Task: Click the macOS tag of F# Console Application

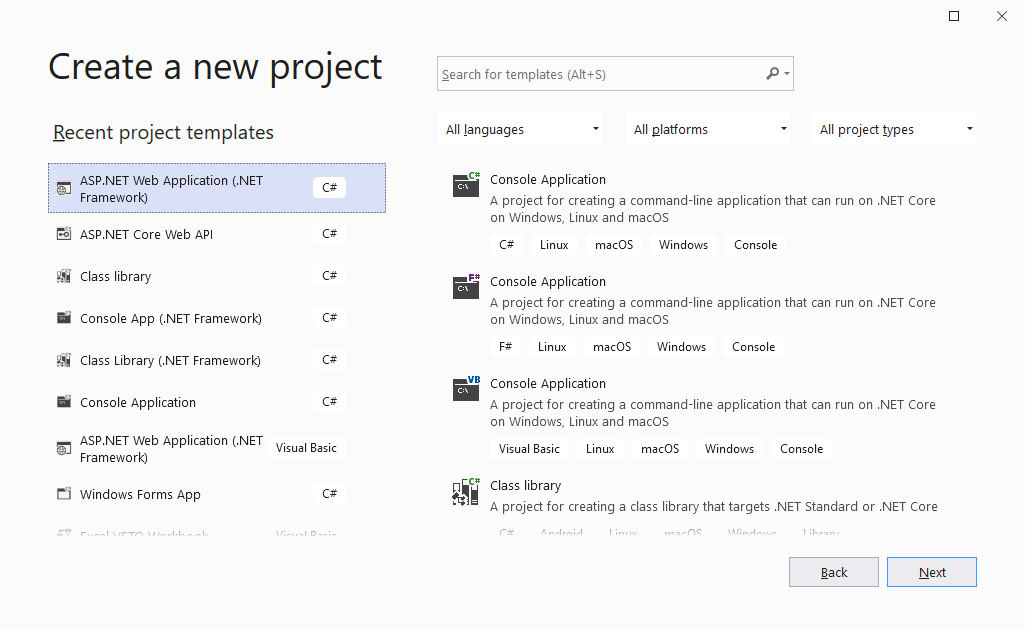Action: [612, 347]
